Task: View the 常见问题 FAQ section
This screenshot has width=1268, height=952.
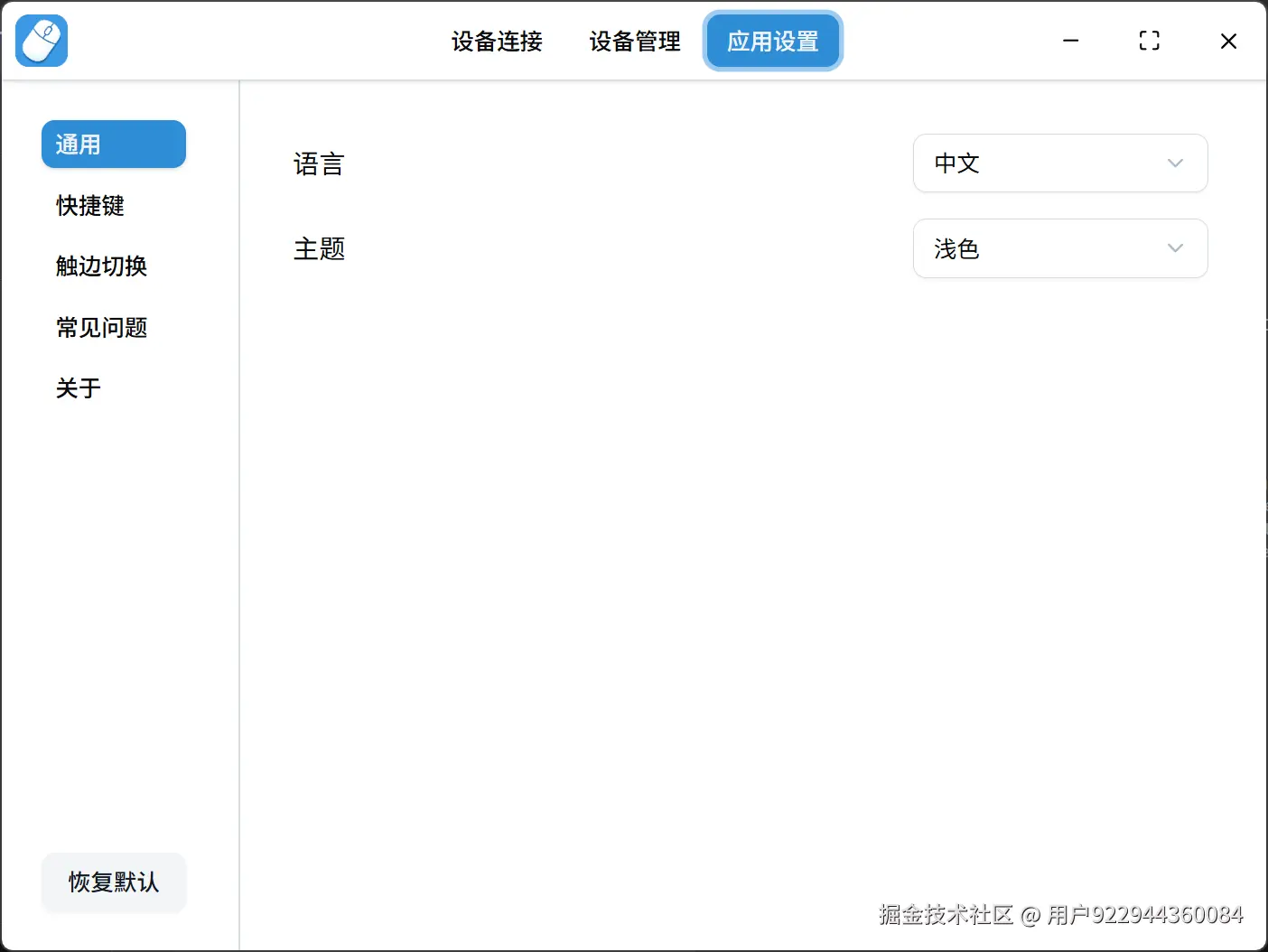Action: (x=101, y=327)
